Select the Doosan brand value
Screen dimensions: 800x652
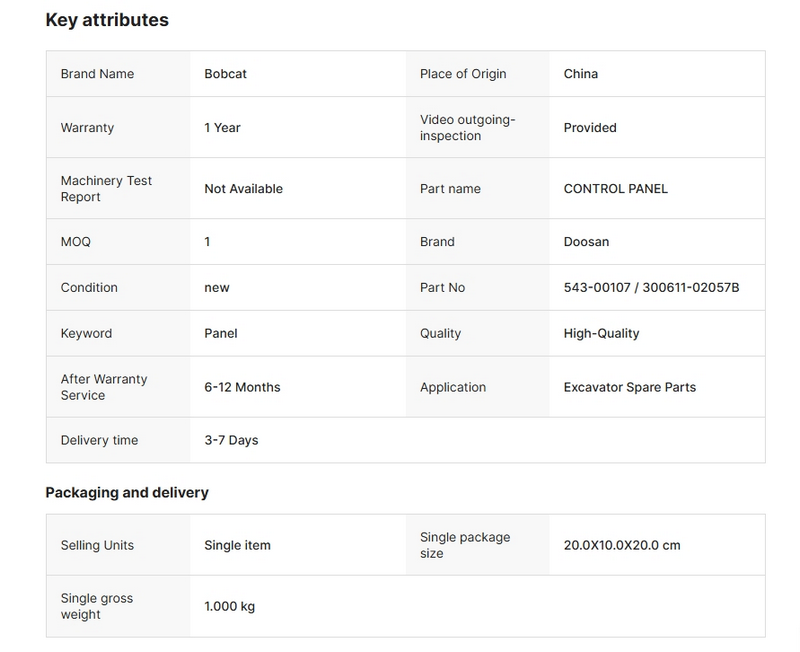587,242
